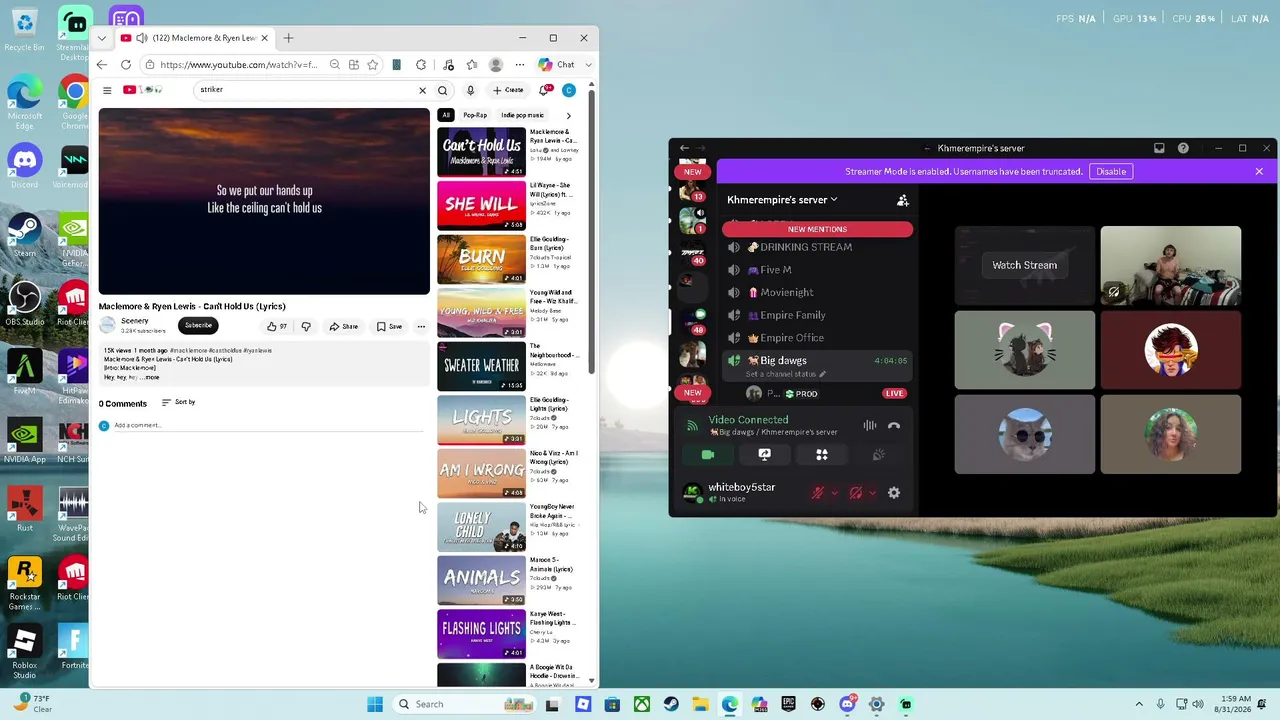The width and height of the screenshot is (1280, 720).
Task: Add this page to Edge favorites
Action: (x=373, y=65)
